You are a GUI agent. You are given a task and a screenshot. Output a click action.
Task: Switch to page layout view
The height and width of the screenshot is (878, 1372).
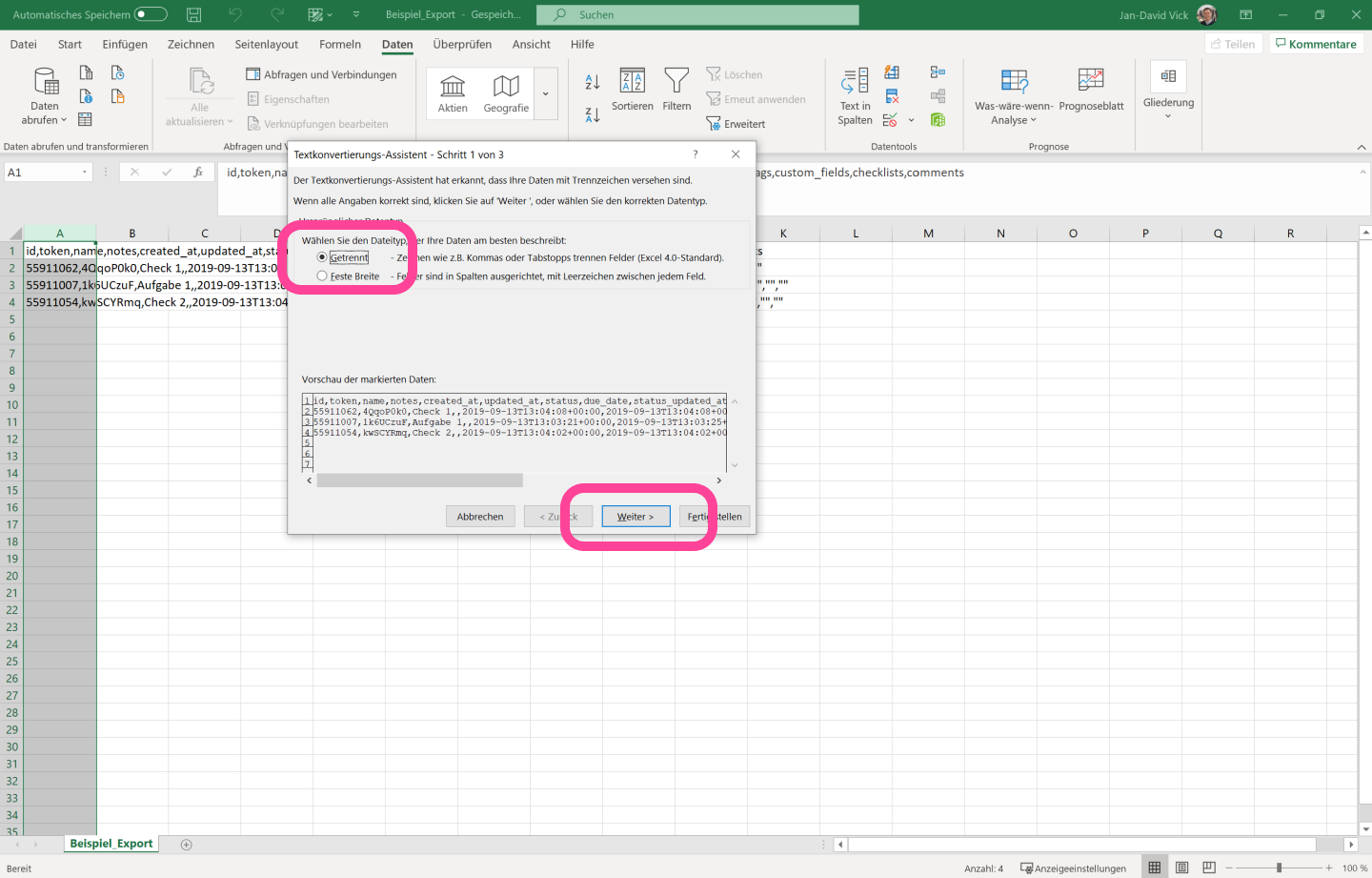[x=1182, y=868]
